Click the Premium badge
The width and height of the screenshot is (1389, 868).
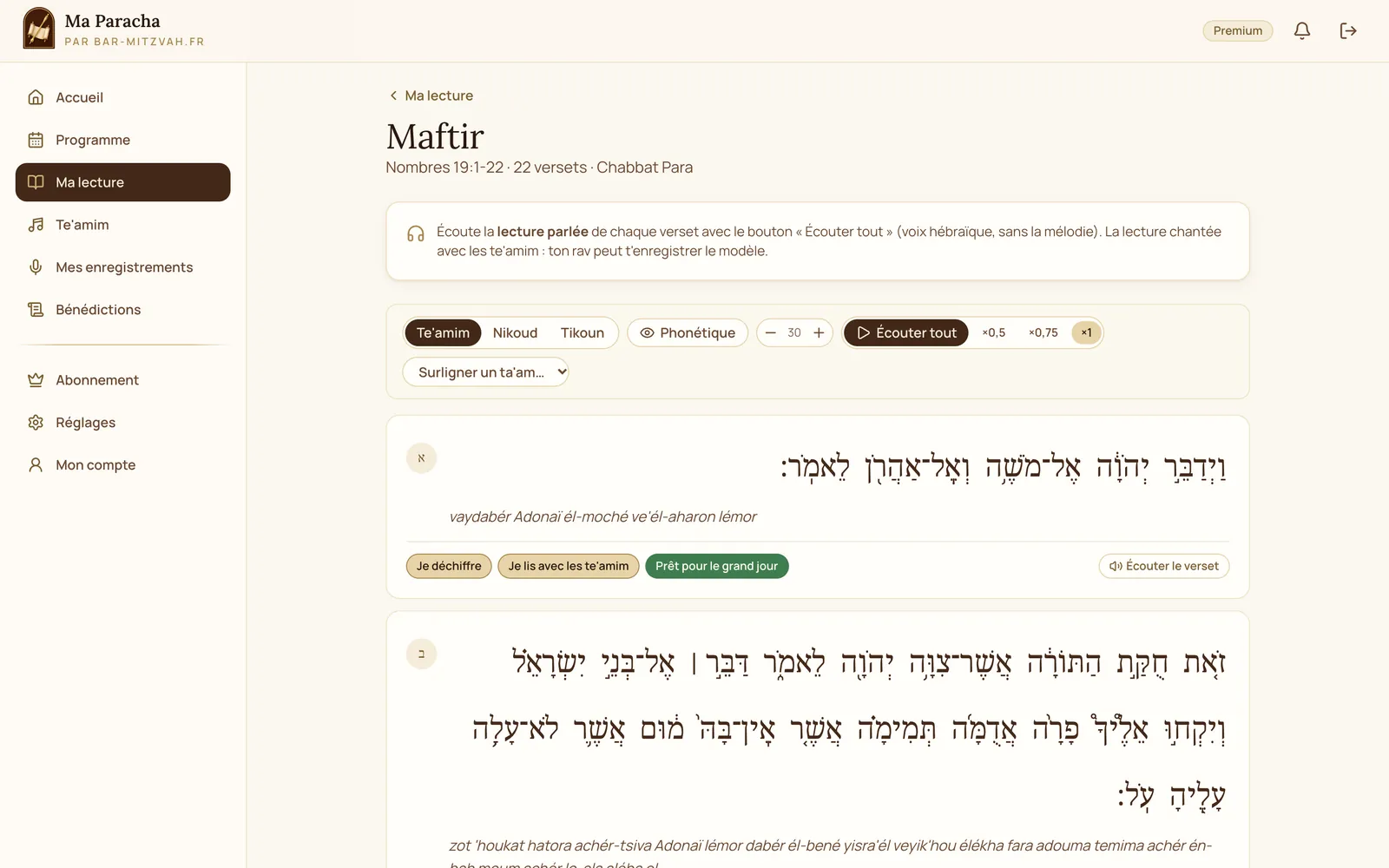(1237, 31)
